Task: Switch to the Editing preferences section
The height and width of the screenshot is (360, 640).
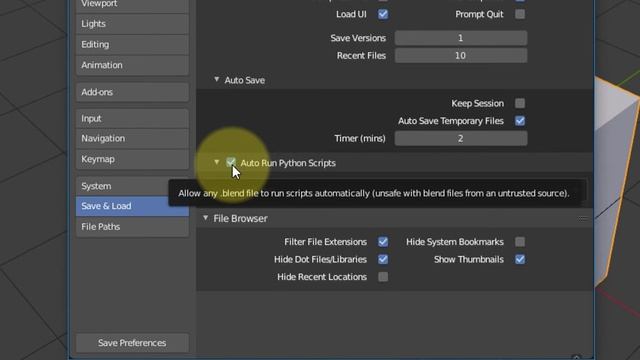Action: 132,44
